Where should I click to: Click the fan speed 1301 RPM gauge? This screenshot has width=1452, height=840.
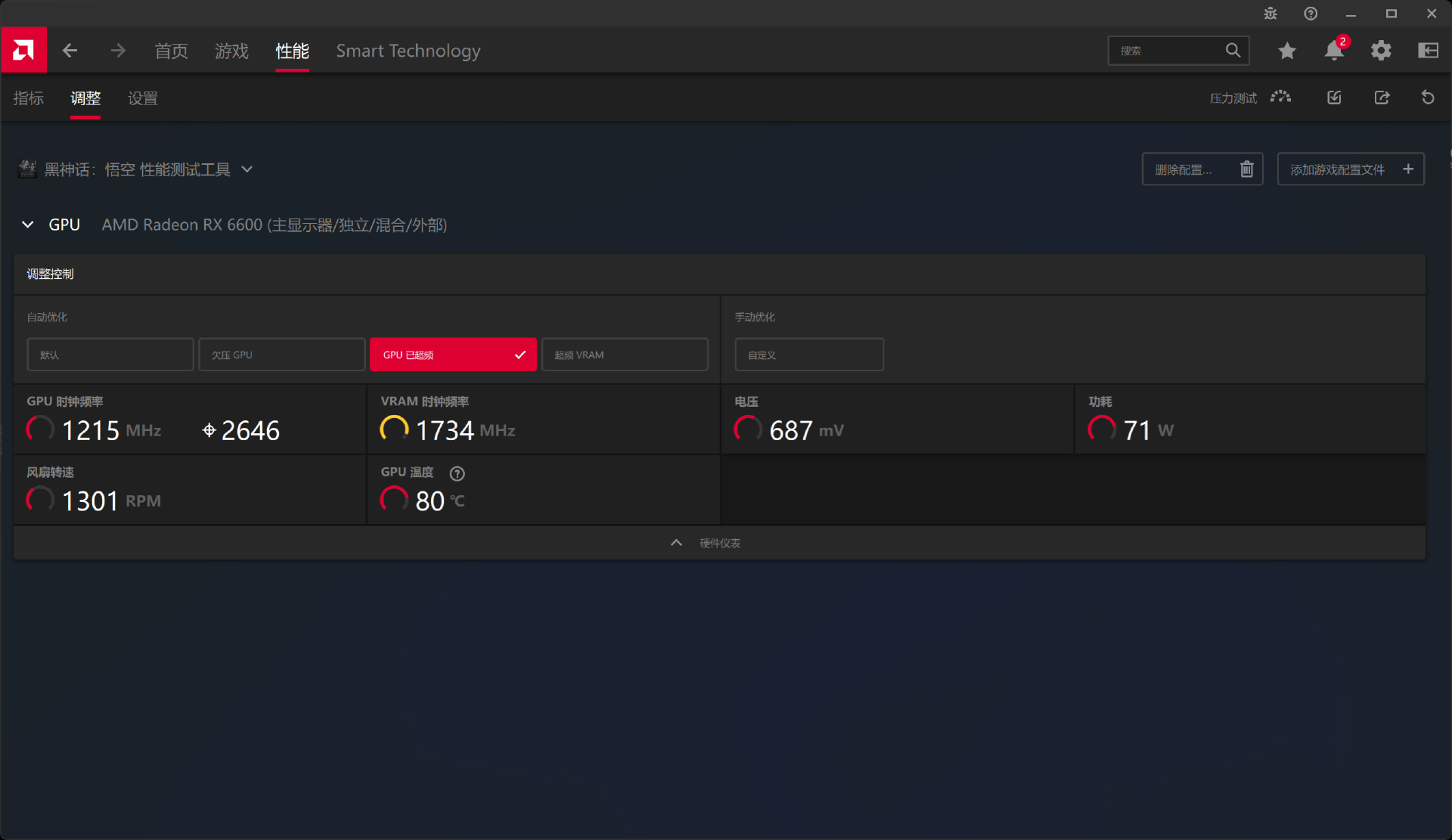40,500
